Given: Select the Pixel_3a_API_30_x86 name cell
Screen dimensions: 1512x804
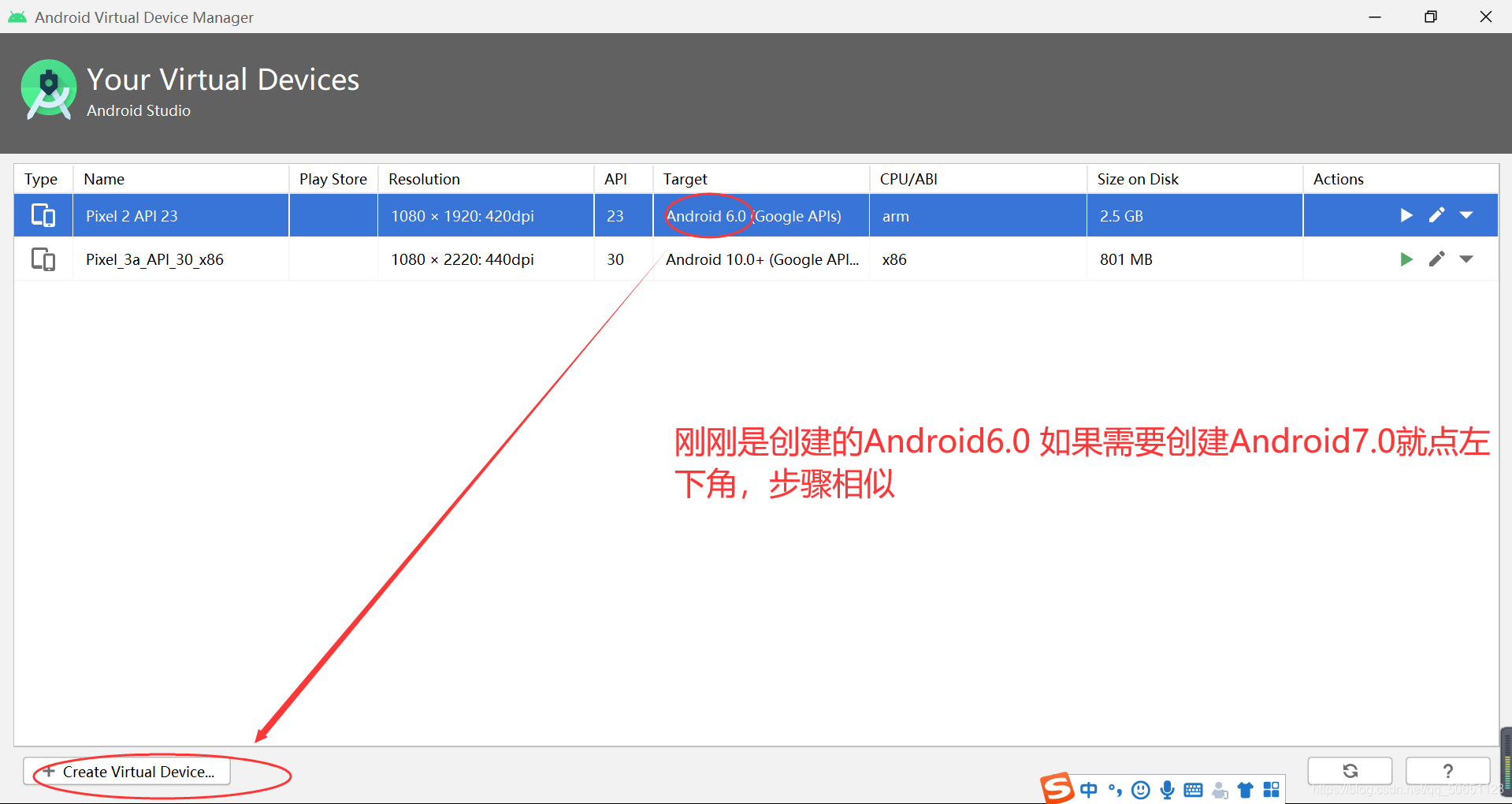Looking at the screenshot, I should pos(181,259).
